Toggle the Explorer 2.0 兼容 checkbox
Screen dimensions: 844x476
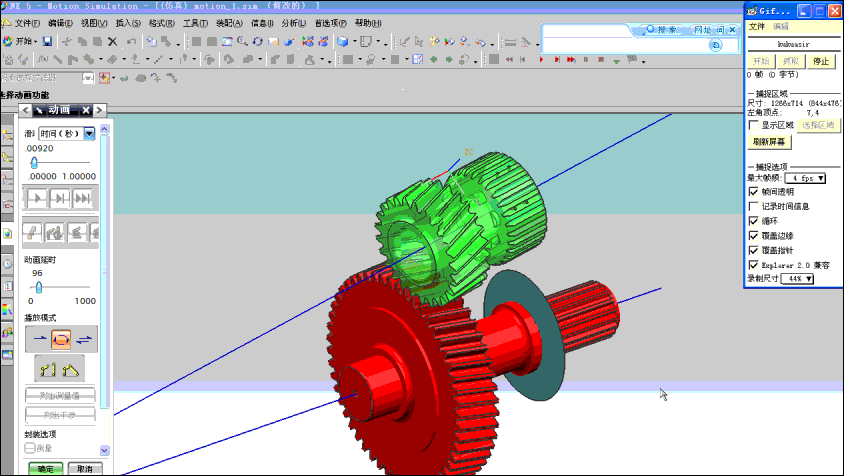(754, 265)
